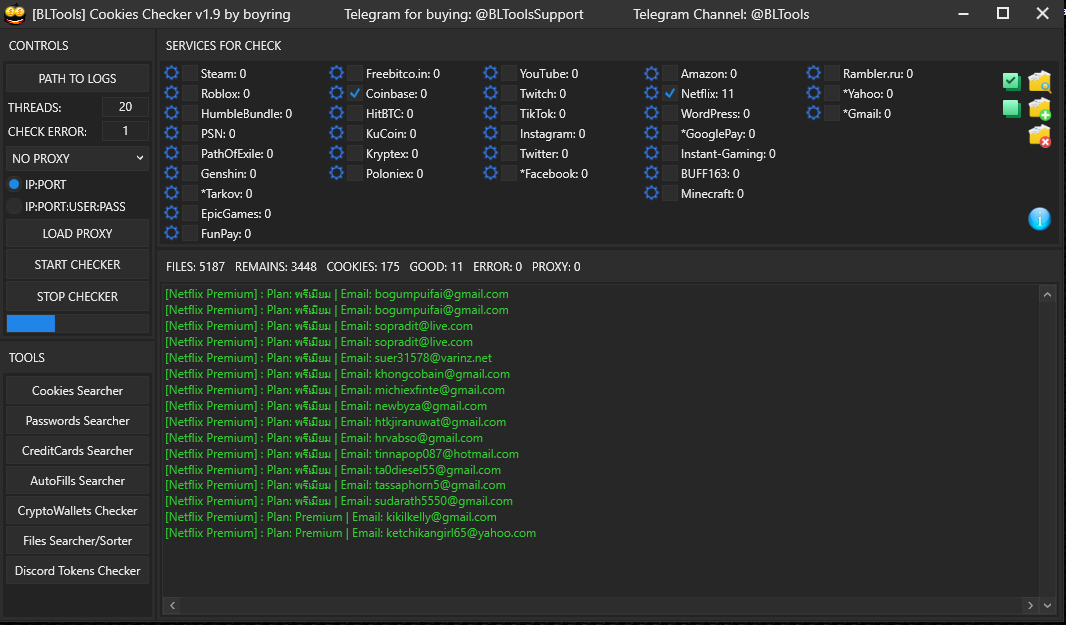Open the gear settings next to EpicGames
1066x625 pixels.
[171, 213]
